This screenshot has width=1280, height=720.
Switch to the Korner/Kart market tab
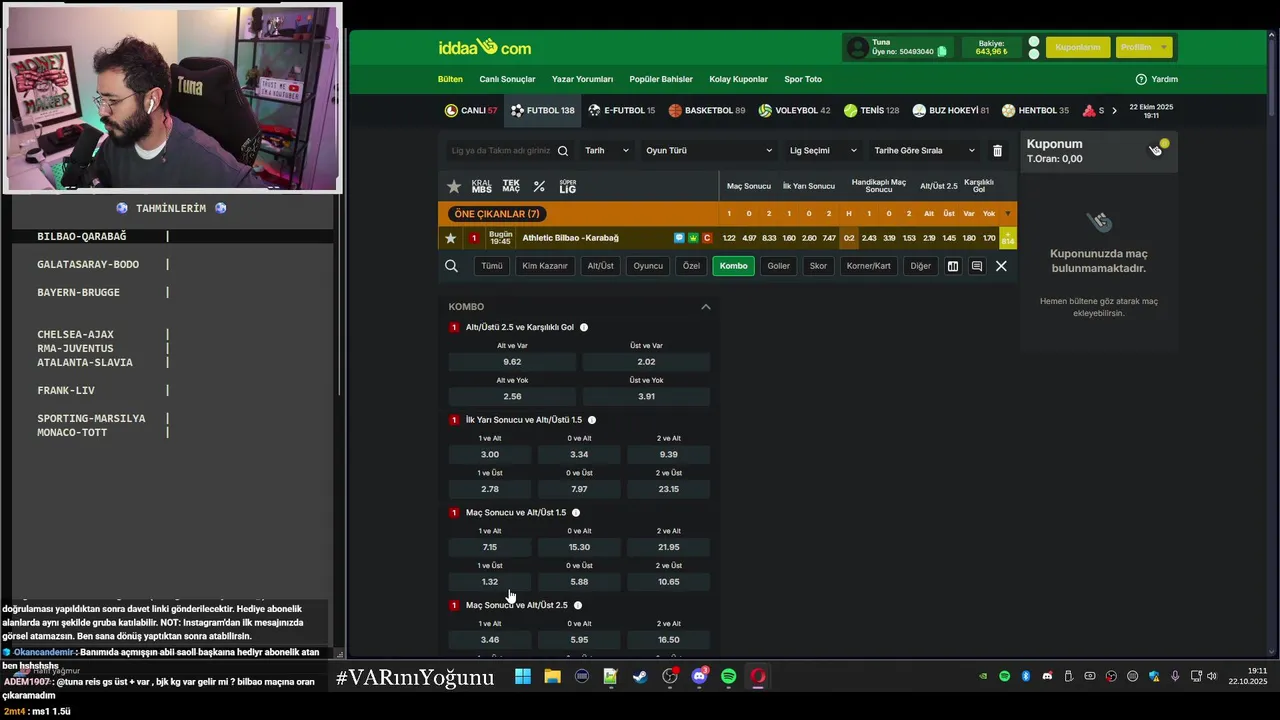pyautogui.click(x=868, y=266)
